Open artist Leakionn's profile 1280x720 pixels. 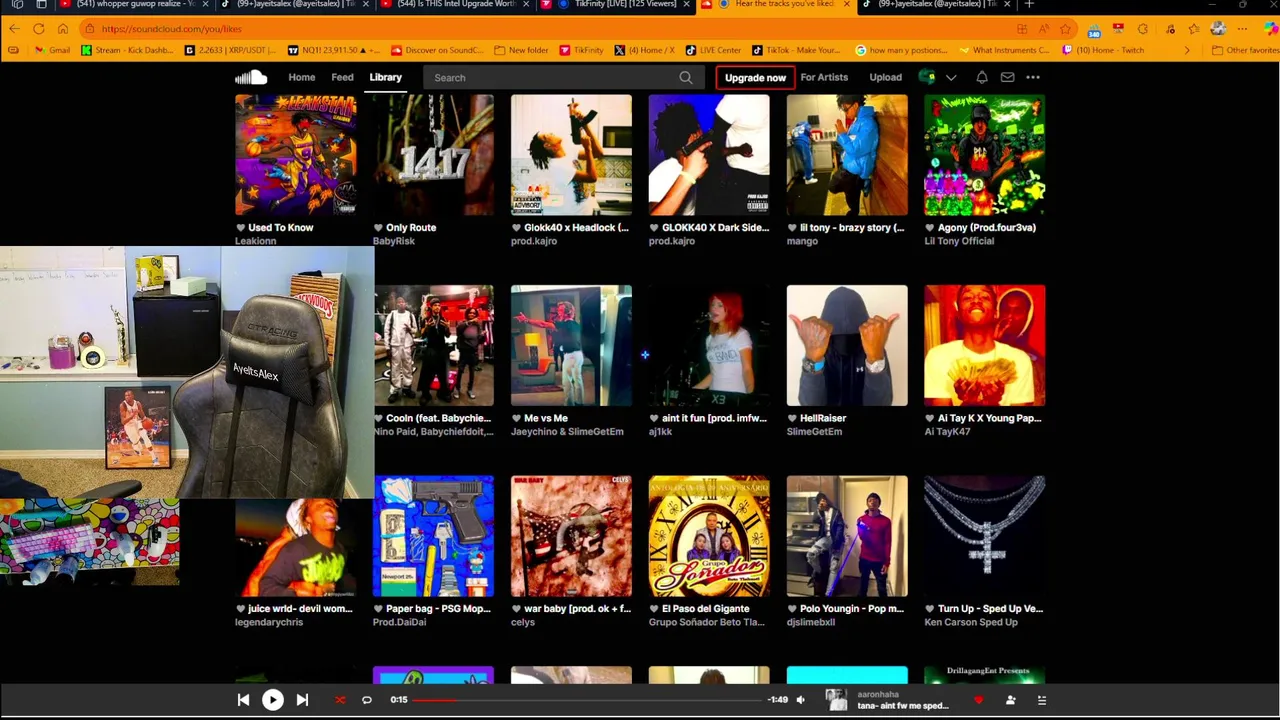point(255,241)
